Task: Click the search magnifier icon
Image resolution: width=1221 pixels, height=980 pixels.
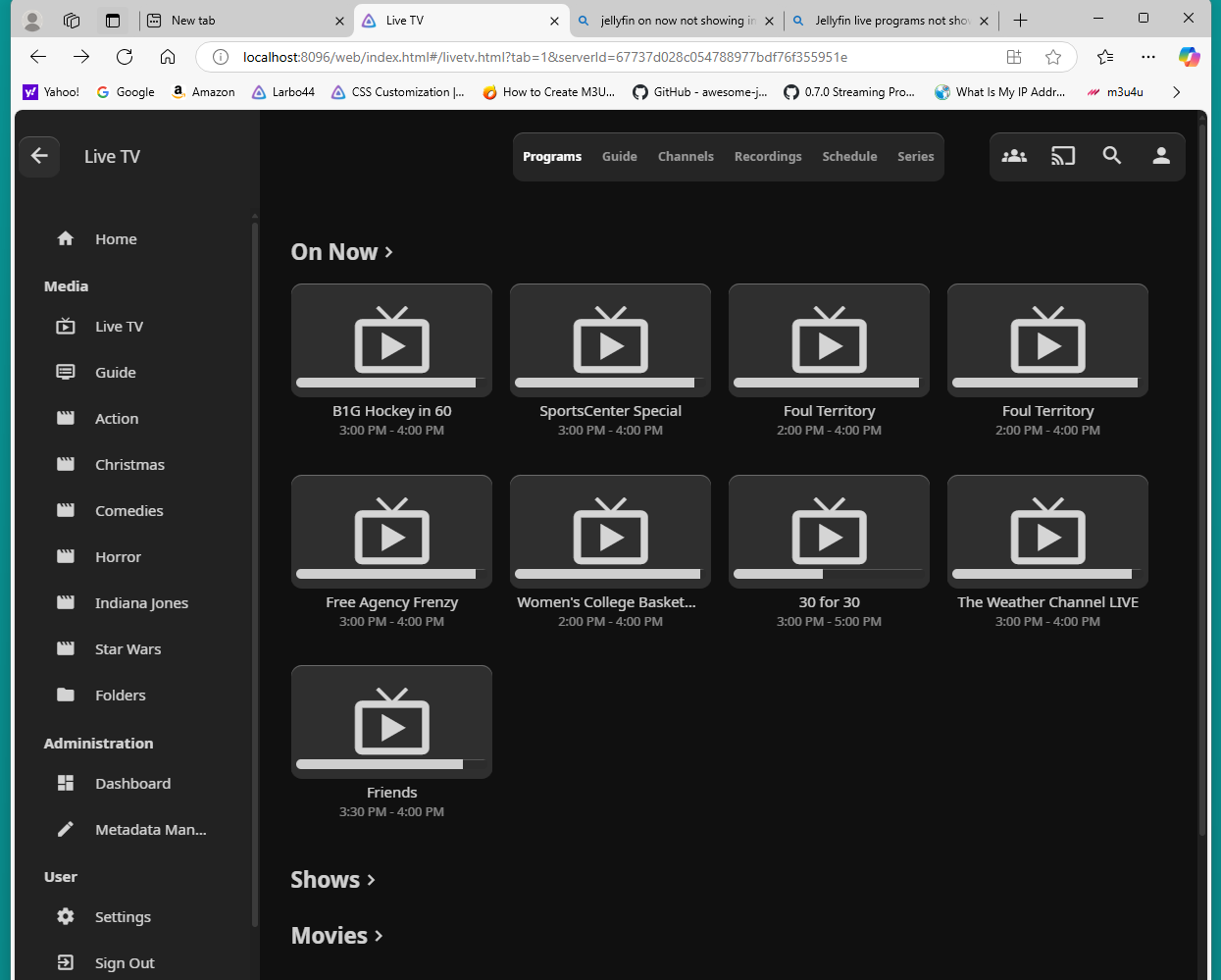Action: [1112, 156]
